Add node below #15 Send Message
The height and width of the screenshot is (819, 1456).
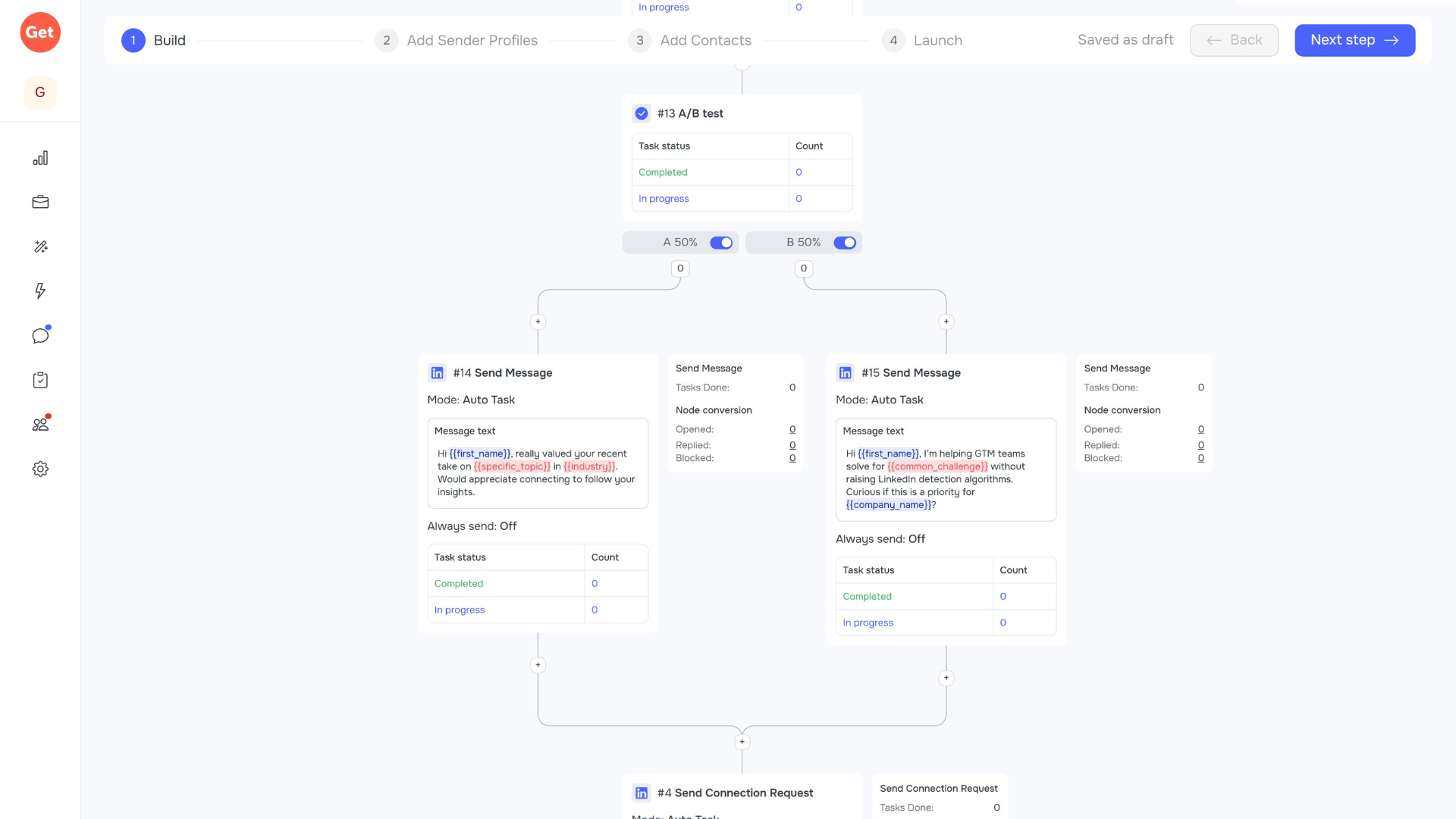coord(946,678)
